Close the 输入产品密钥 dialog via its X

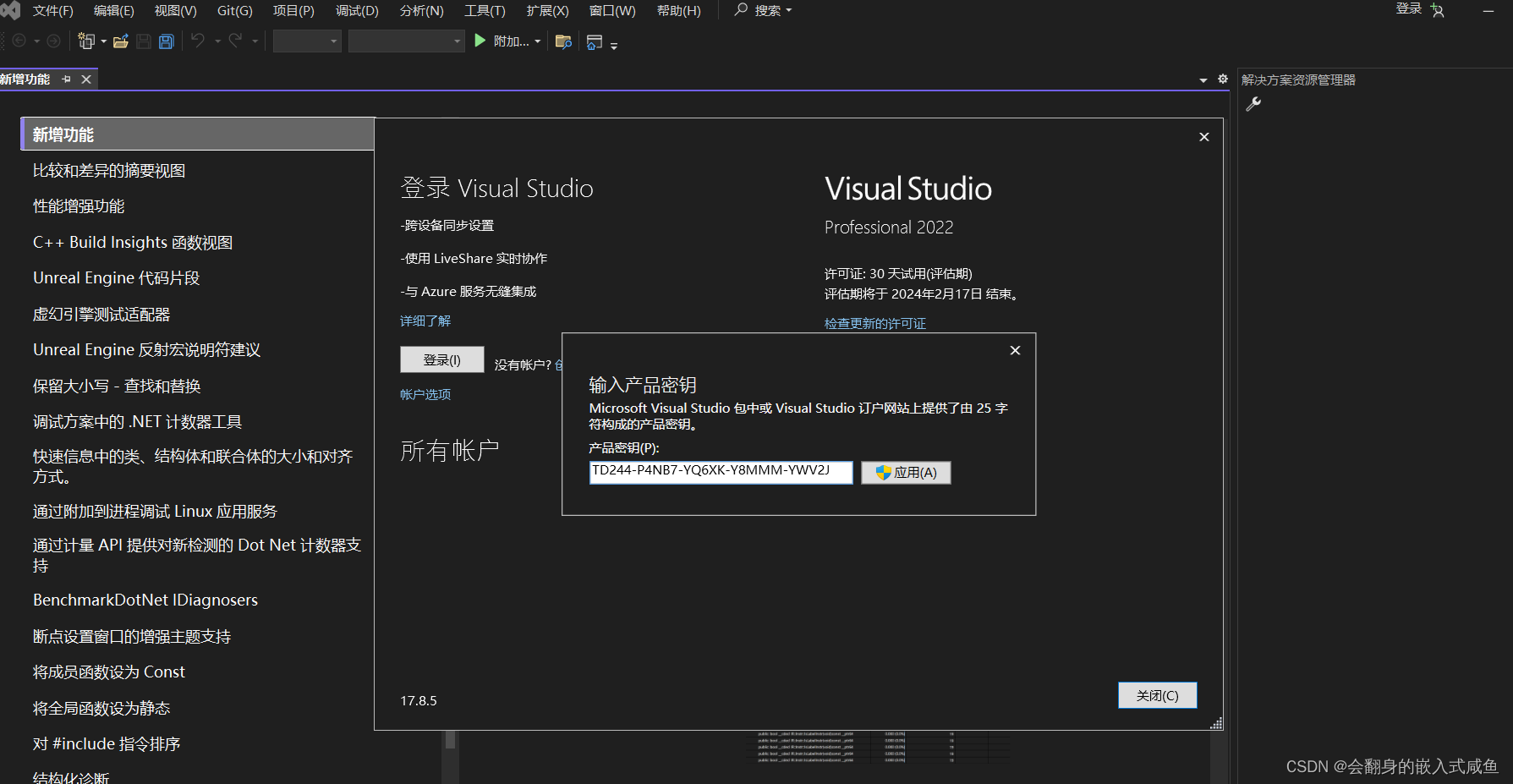point(1015,350)
